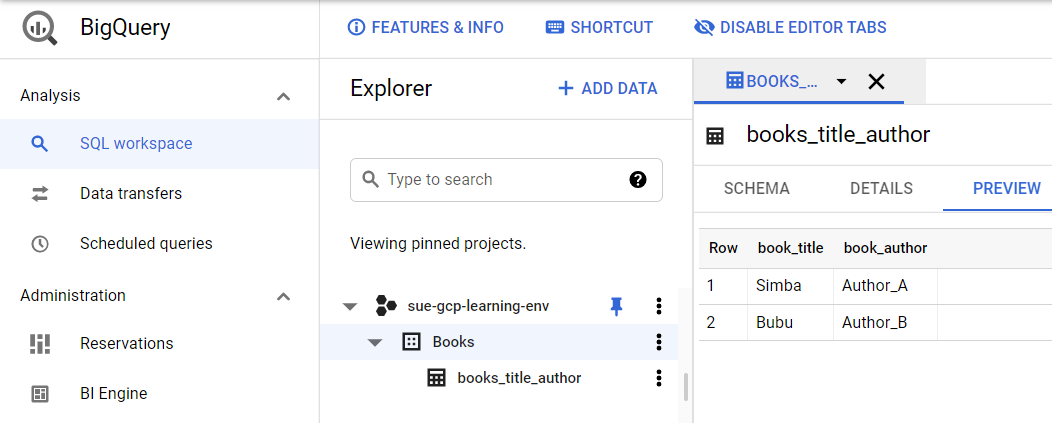Click the Row column header
This screenshot has height=423, width=1052.
723,248
